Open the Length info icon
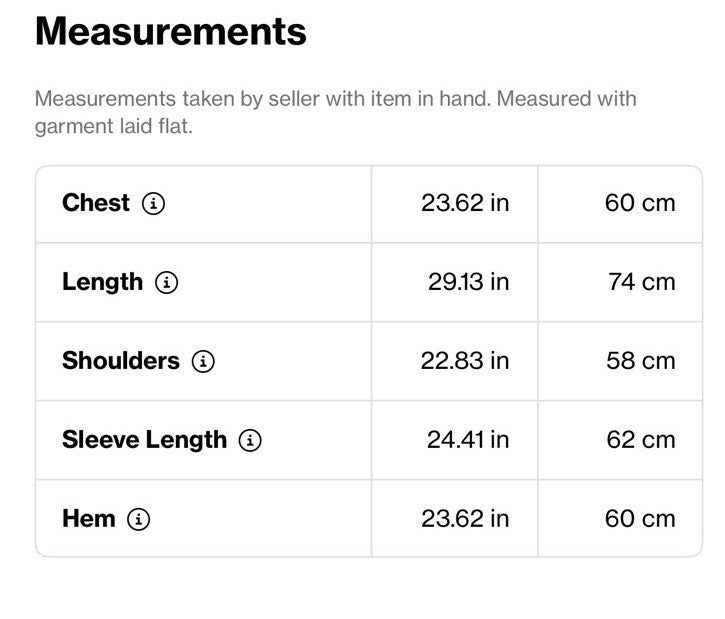This screenshot has width=725, height=619. coord(166,282)
